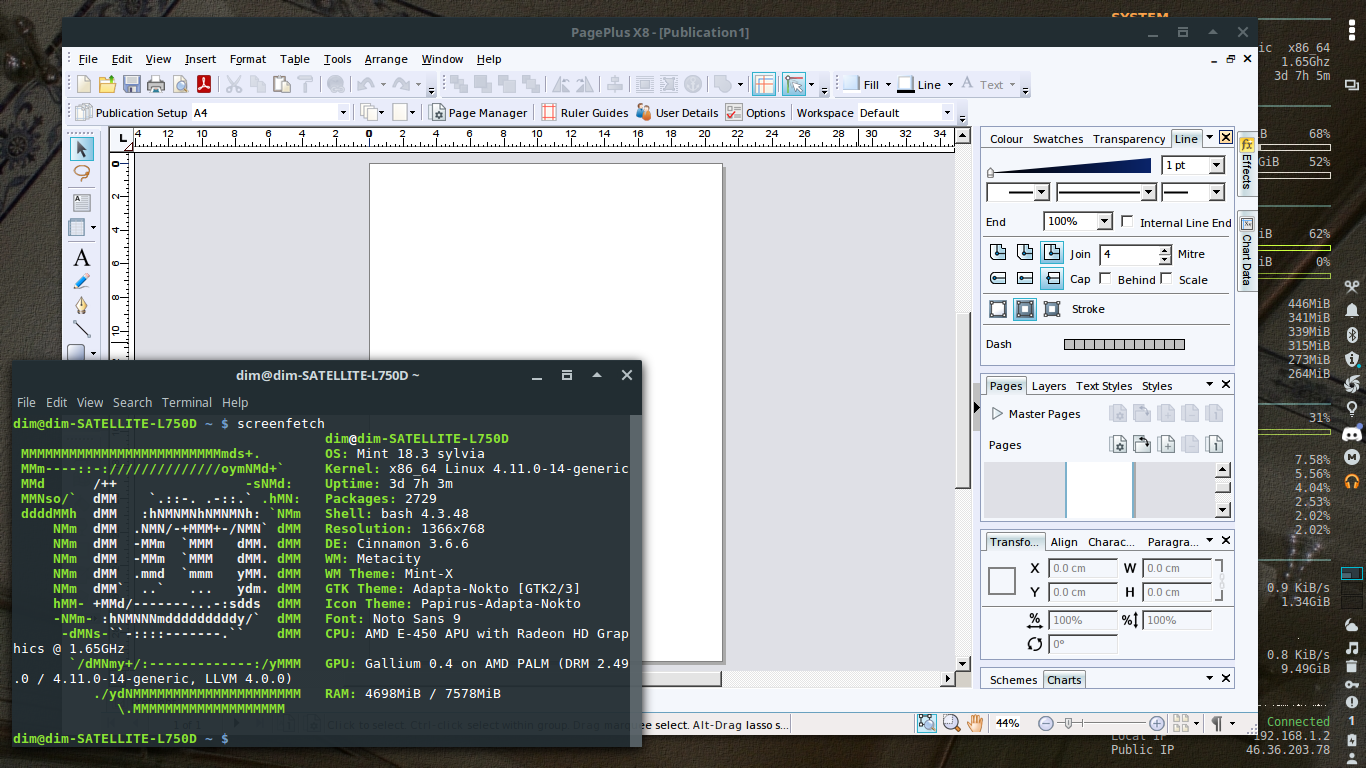Select the Pointer tool
The width and height of the screenshot is (1366, 768).
coord(81,150)
